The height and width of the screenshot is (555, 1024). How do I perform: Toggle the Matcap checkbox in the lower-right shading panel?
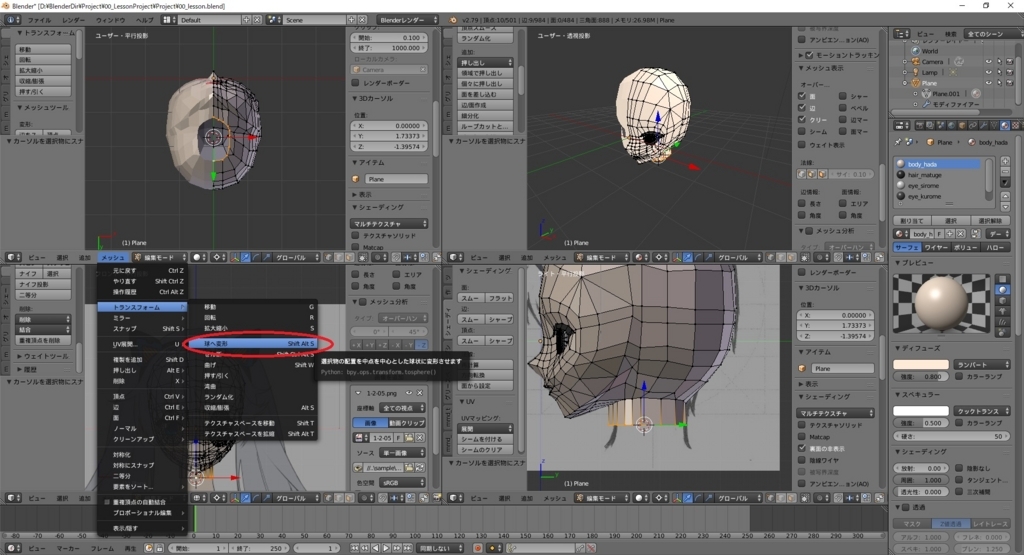pyautogui.click(x=803, y=437)
